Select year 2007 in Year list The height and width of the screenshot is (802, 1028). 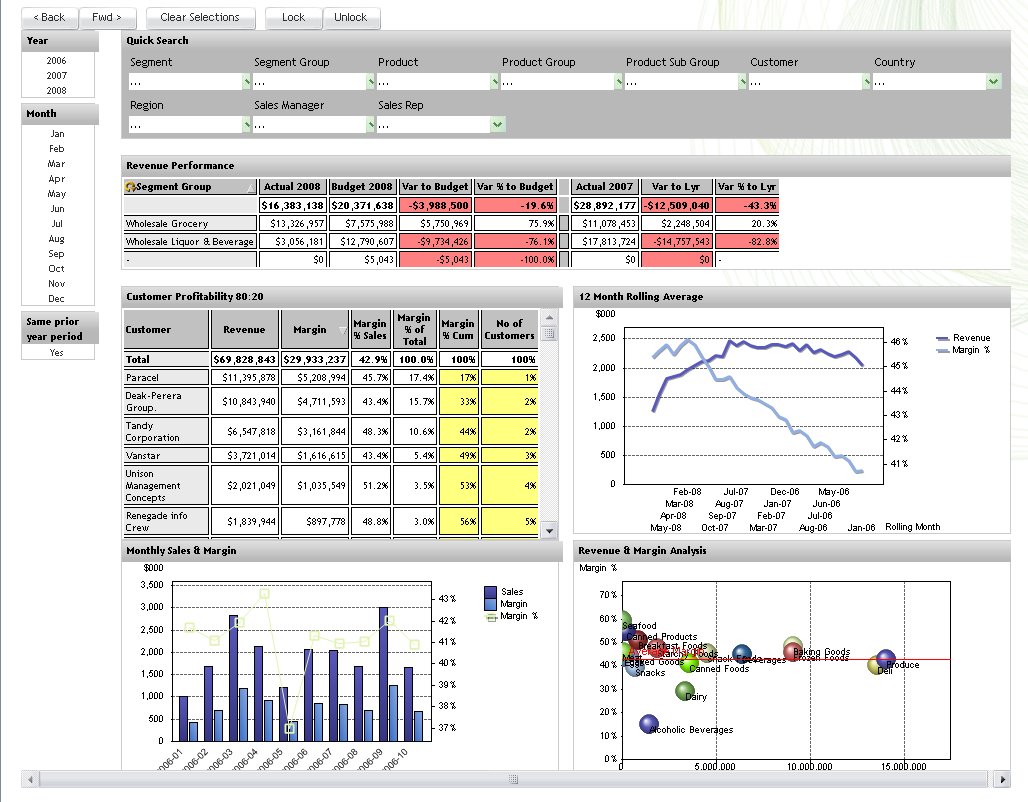pos(57,76)
